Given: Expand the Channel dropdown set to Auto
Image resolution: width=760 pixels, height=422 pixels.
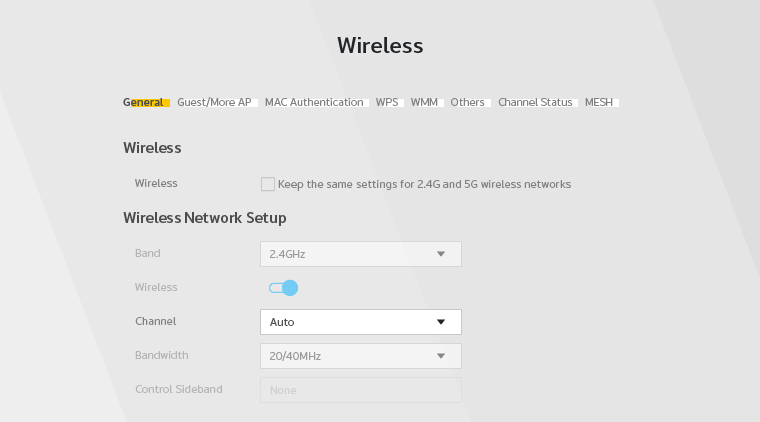Looking at the screenshot, I should click(x=360, y=322).
